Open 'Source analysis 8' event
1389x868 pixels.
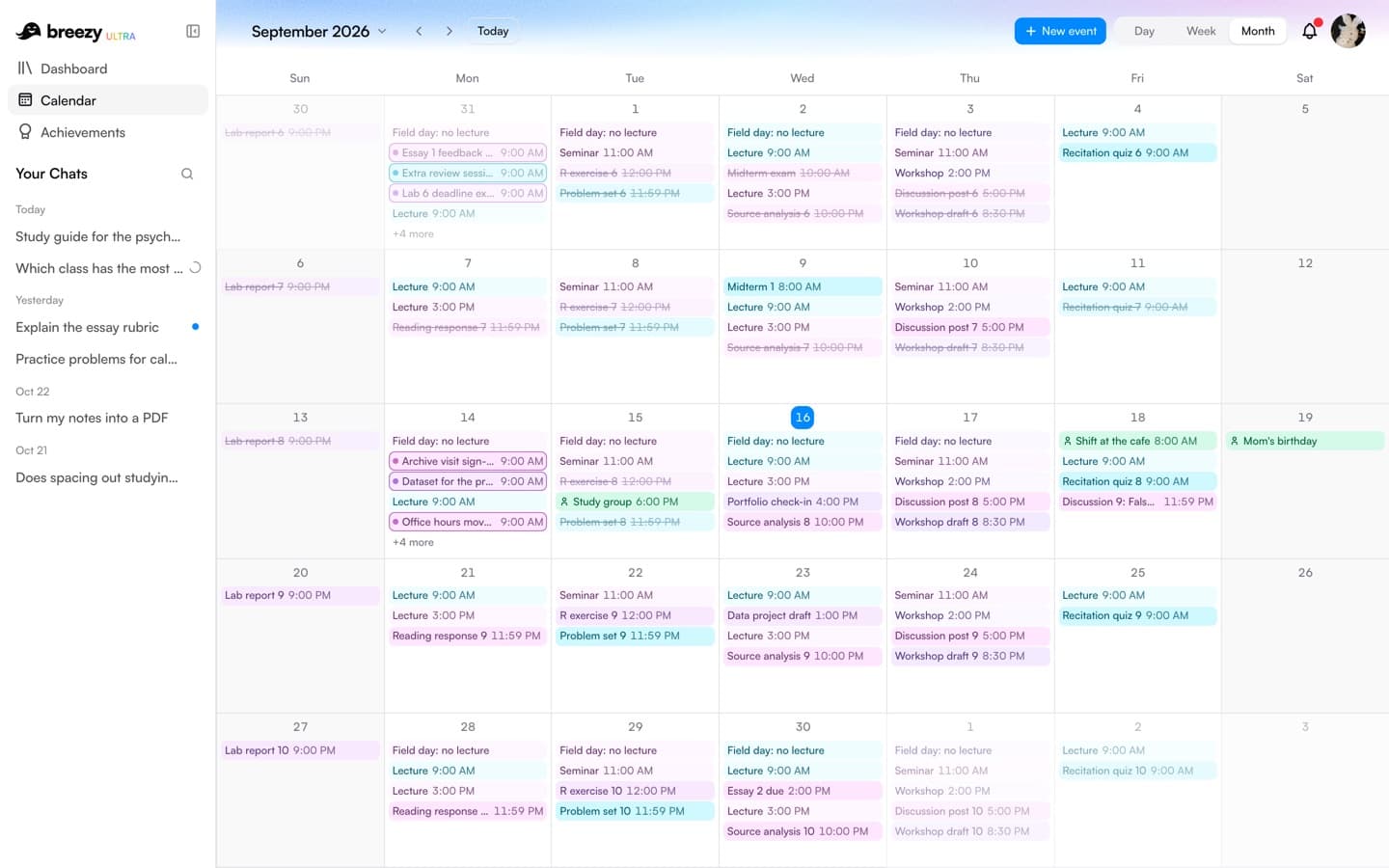(803, 522)
